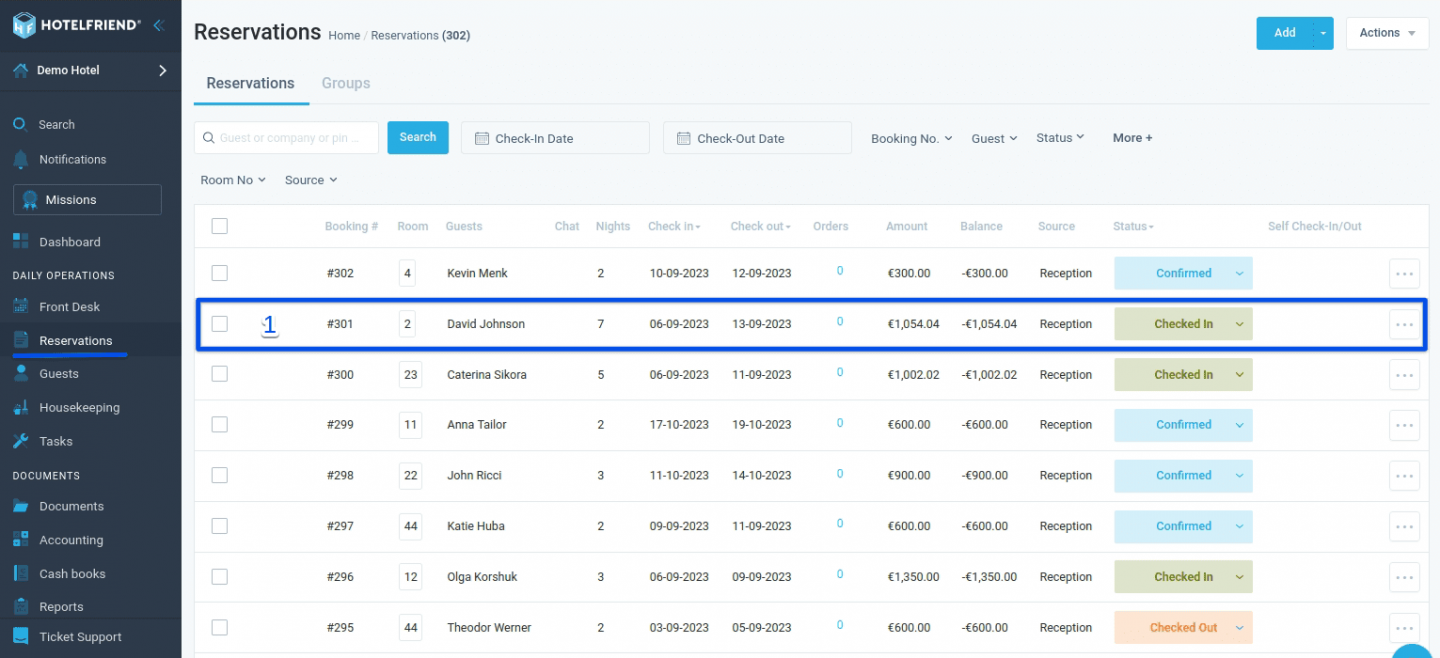Open the actions menu for booking #302

1404,273
